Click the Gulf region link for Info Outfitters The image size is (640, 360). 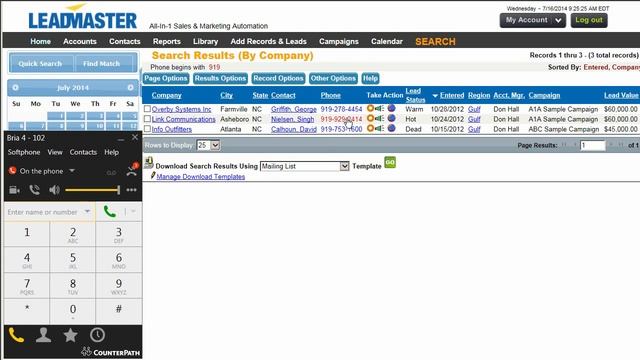tap(474, 129)
